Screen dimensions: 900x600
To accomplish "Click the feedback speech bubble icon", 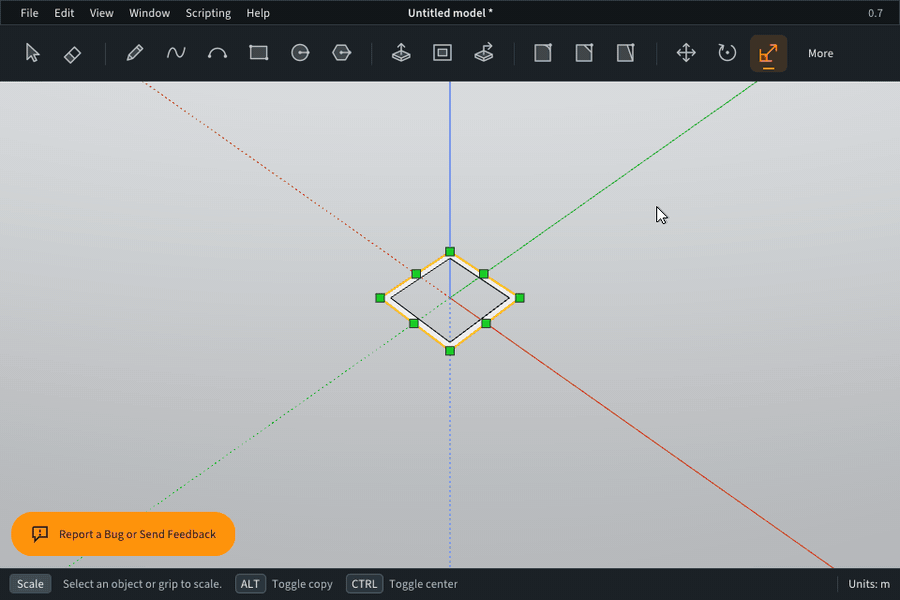I will pos(40,534).
